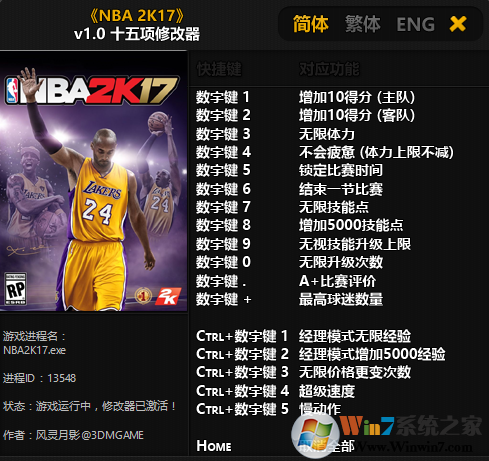Click 不会疲惫 (体力上限不减) function
This screenshot has width=489, height=461.
[376, 152]
